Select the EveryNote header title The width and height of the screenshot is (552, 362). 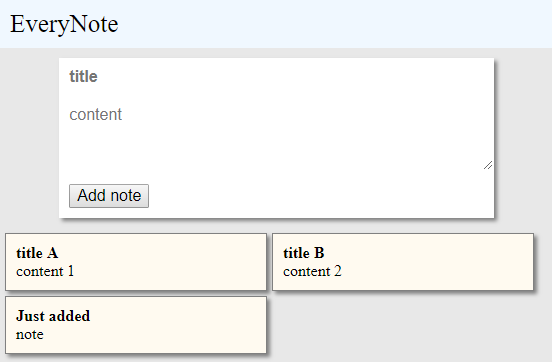(64, 24)
